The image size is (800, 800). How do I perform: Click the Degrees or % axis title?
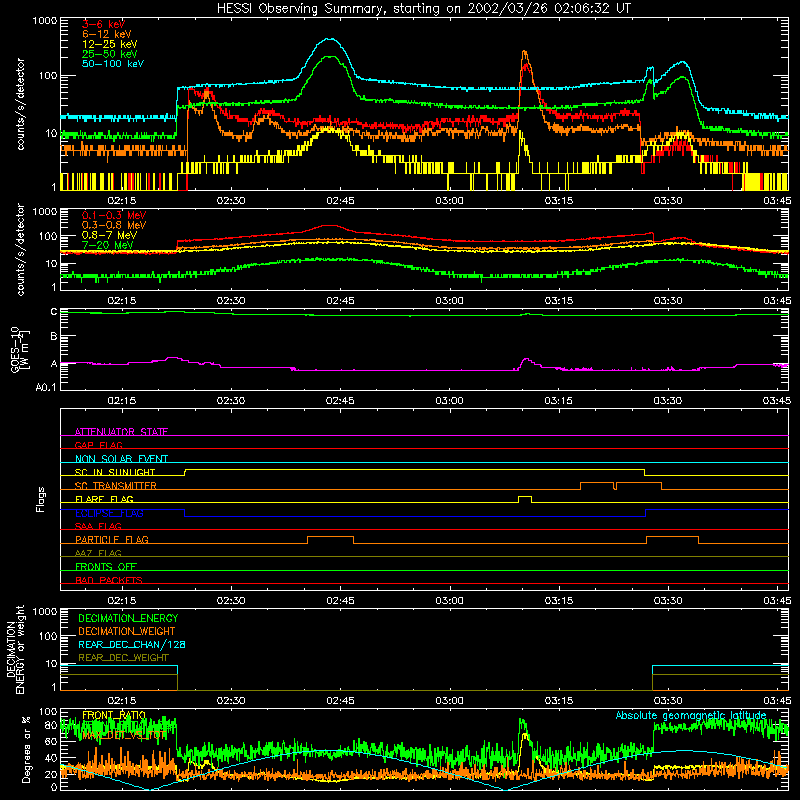pos(26,749)
